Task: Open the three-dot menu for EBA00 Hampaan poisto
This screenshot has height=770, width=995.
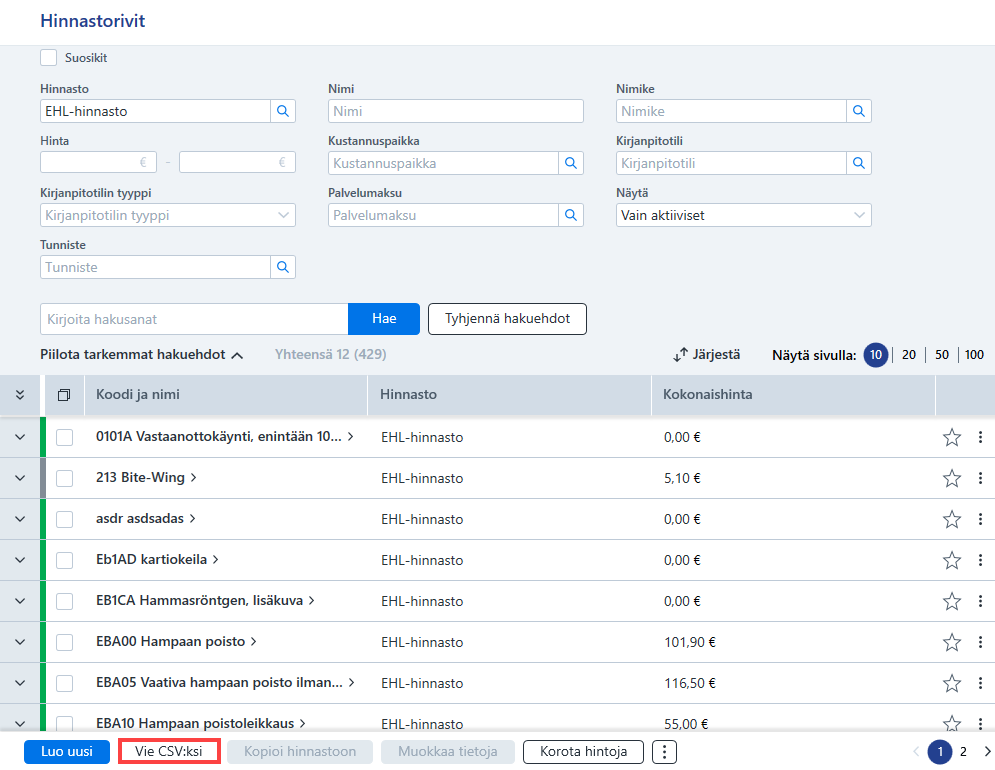Action: tap(980, 642)
